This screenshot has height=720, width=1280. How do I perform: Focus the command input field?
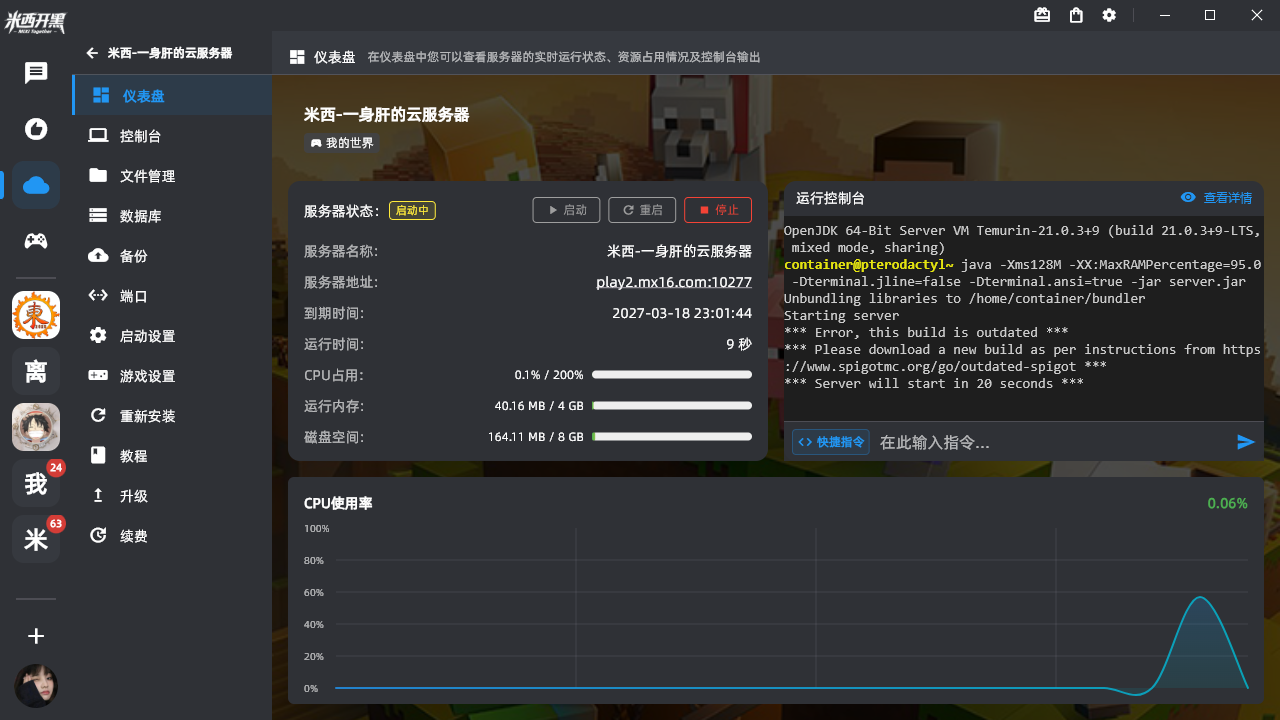pyautogui.click(x=1050, y=442)
